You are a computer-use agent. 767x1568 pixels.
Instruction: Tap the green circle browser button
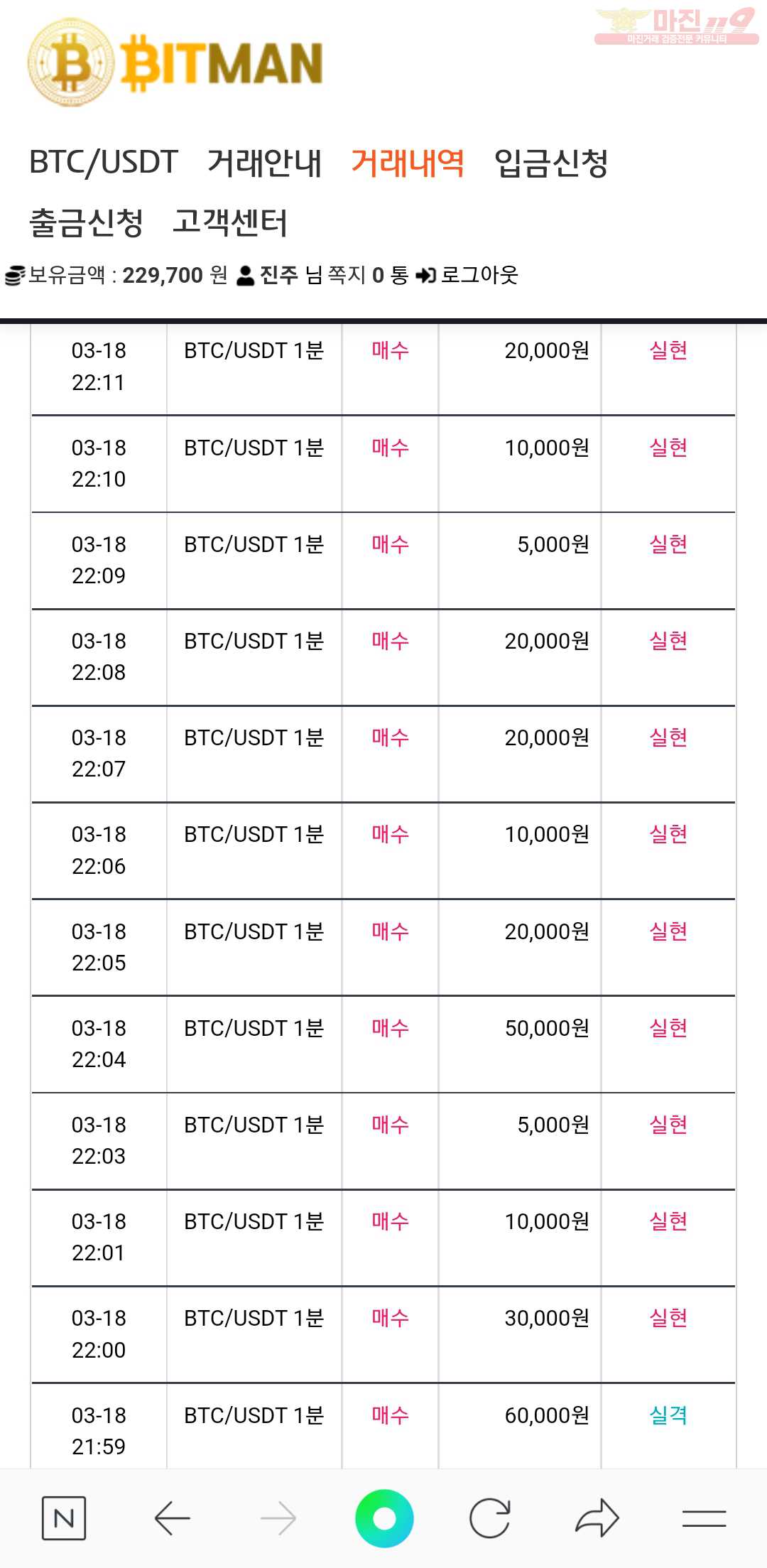(x=384, y=1518)
